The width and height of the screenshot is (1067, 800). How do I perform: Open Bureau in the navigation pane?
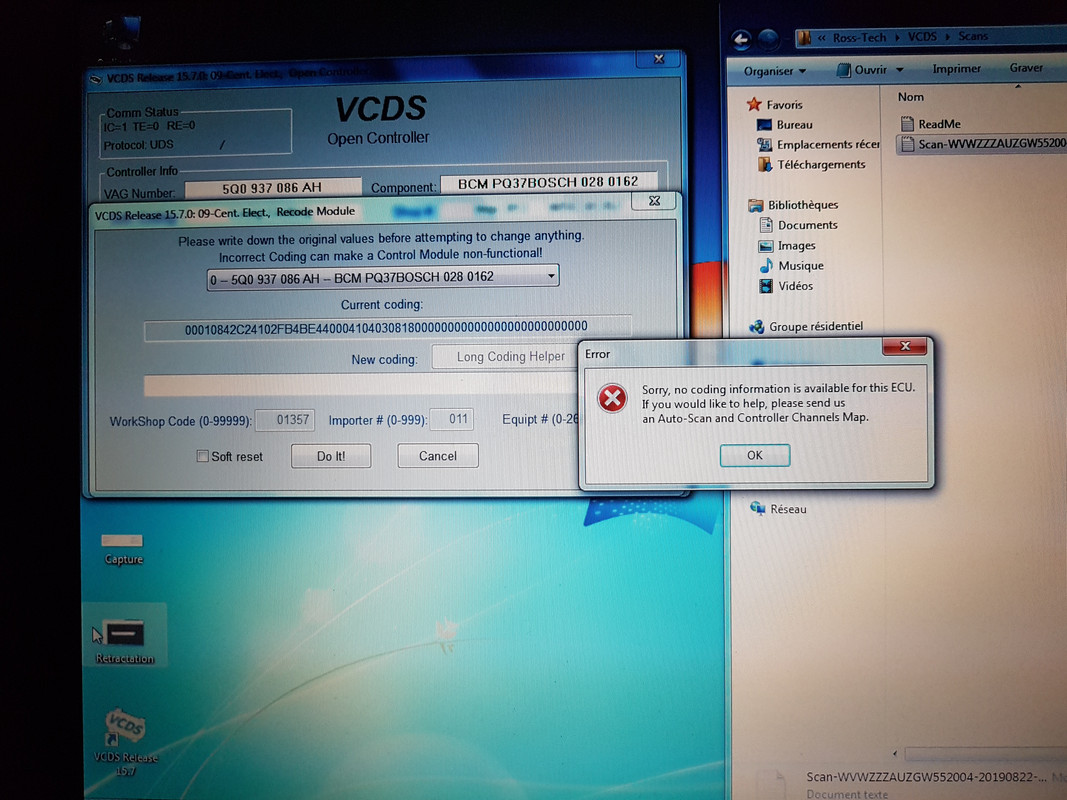[785, 124]
